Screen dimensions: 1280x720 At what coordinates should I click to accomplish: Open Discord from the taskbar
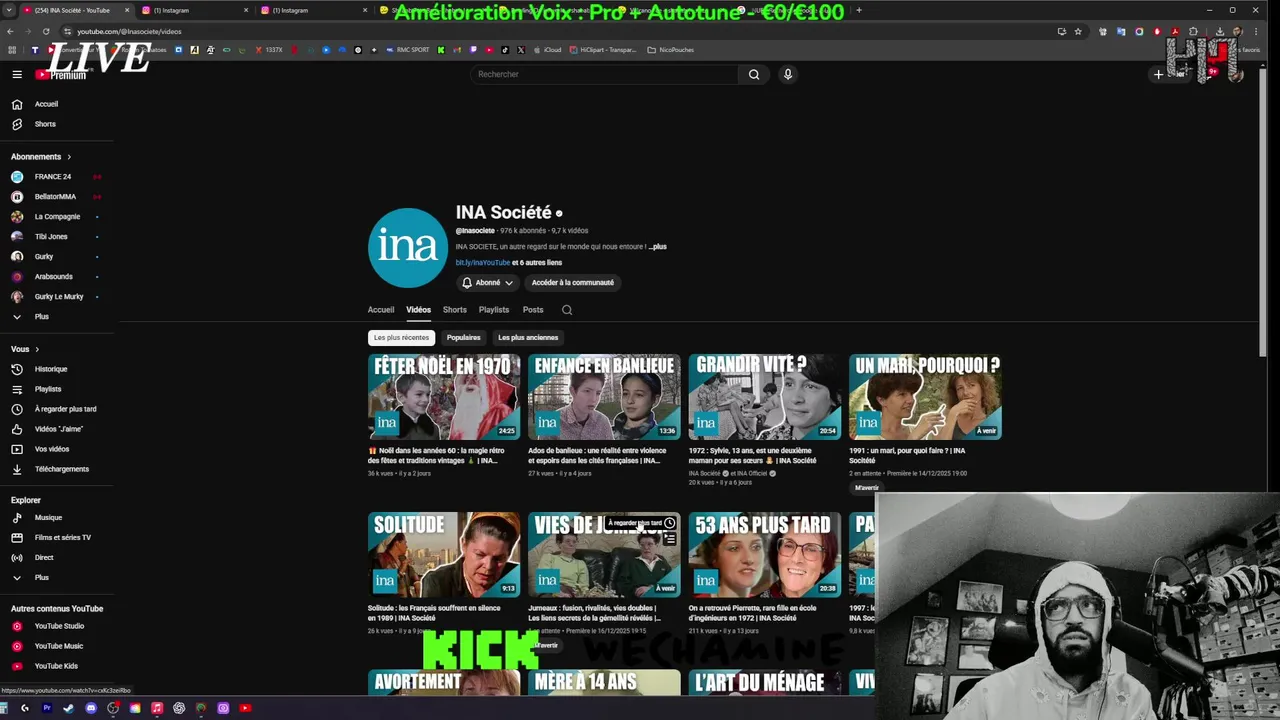tap(91, 708)
